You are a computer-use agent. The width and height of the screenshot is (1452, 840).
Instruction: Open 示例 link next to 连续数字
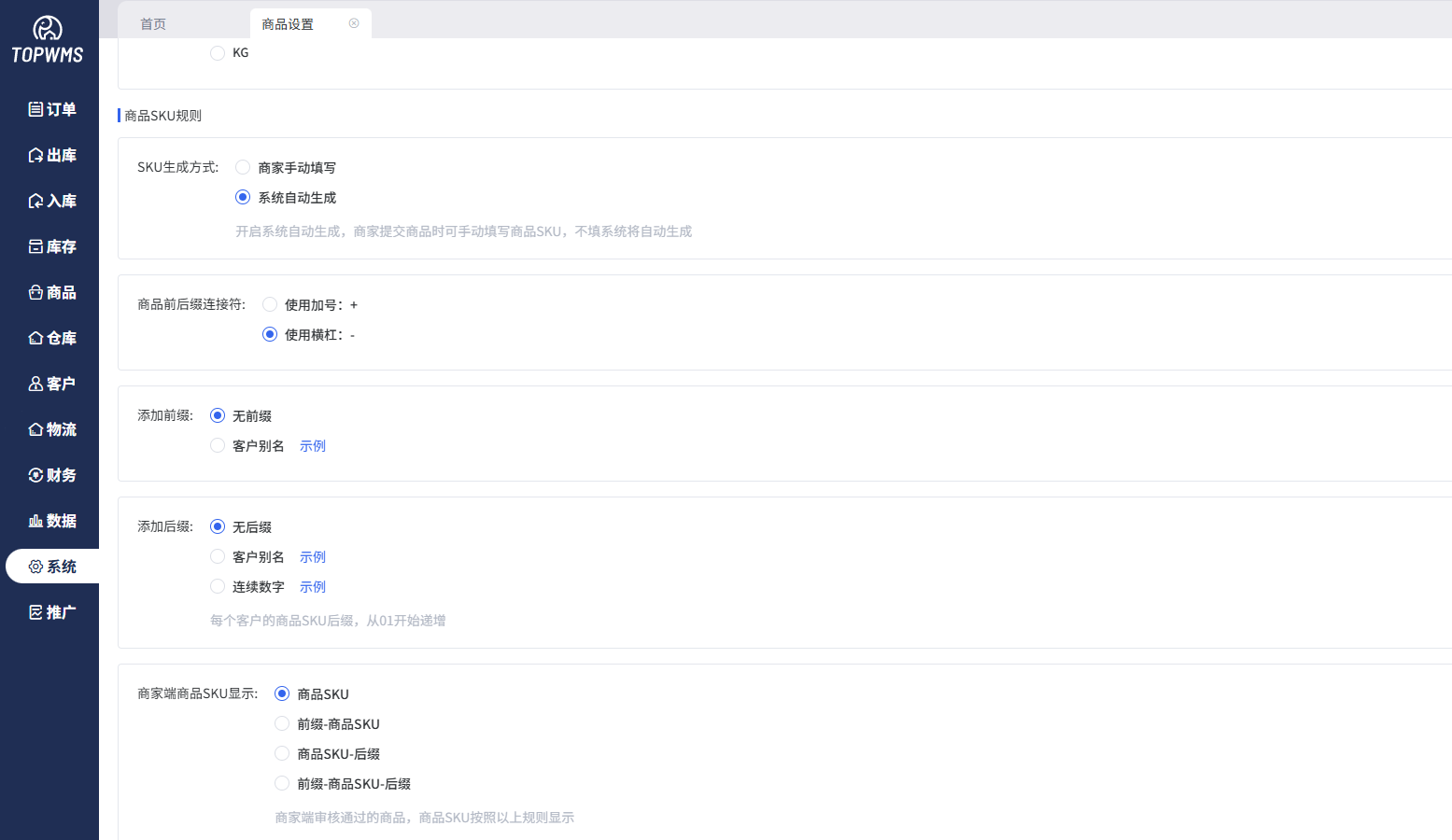(313, 587)
